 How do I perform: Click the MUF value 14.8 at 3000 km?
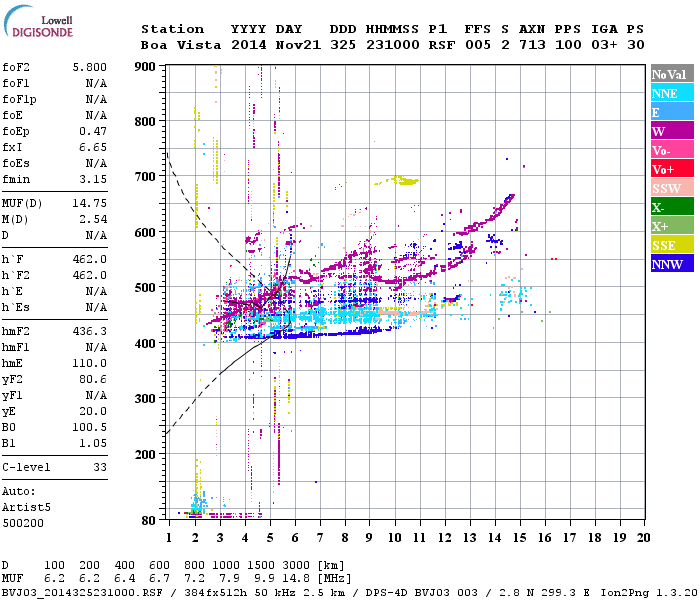[x=296, y=579]
